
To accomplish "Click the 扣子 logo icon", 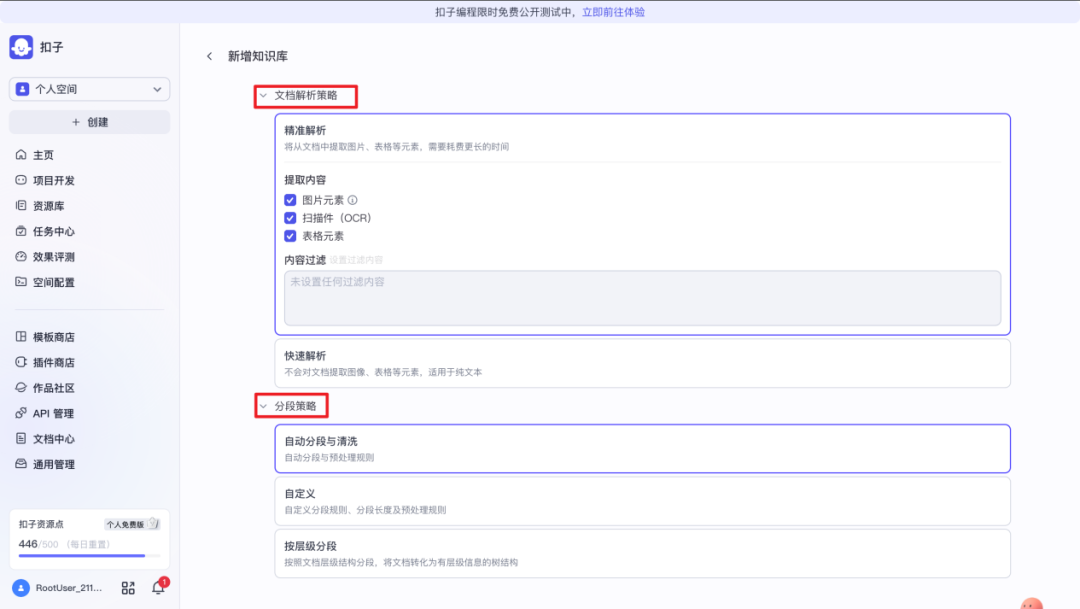I will coord(21,47).
